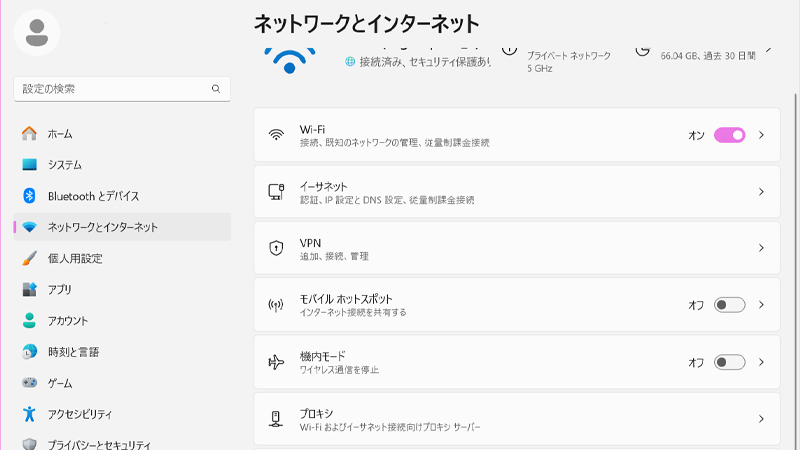Click the user account avatar icon
Image resolution: width=800 pixels, height=450 pixels.
click(37, 33)
